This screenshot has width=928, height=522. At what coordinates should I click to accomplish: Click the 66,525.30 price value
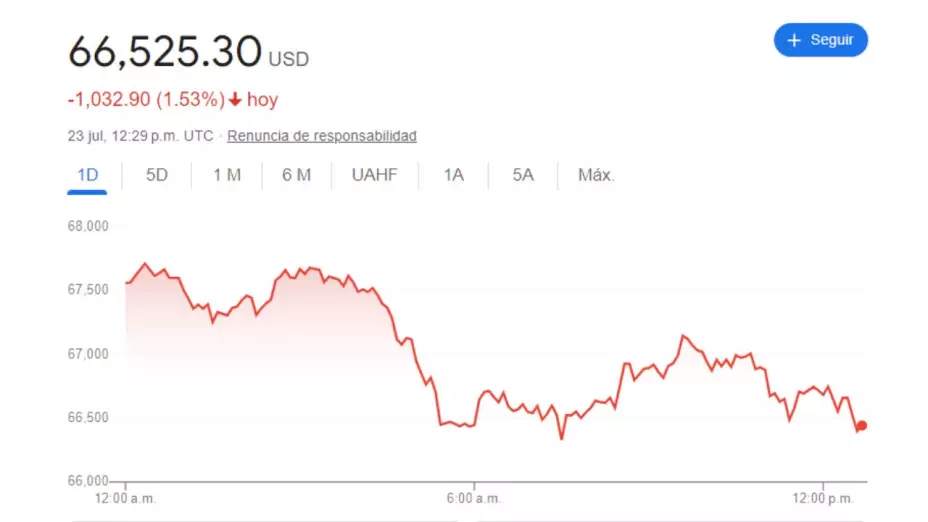pyautogui.click(x=165, y=52)
